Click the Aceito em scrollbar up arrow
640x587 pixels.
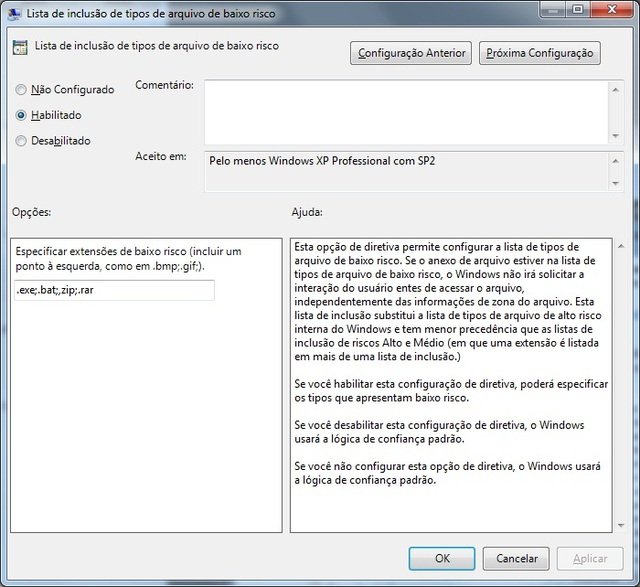[616, 159]
